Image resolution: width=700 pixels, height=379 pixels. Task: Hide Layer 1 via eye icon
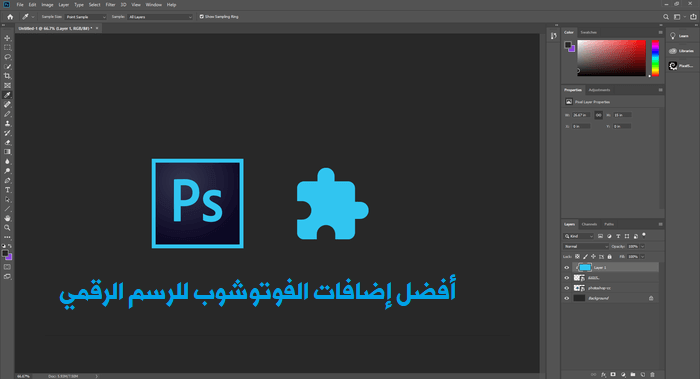click(x=567, y=267)
